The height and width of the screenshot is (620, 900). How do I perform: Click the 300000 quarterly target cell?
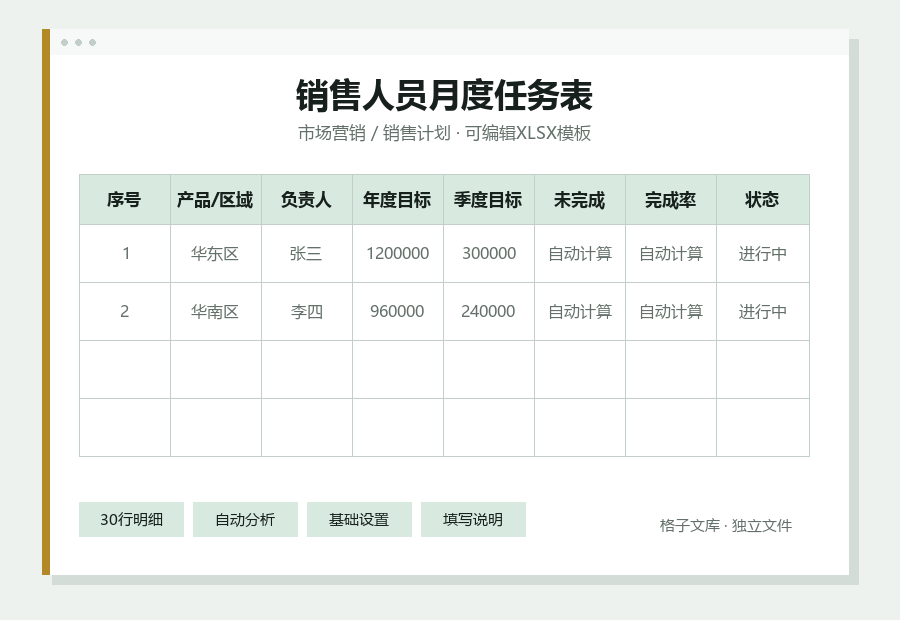488,254
